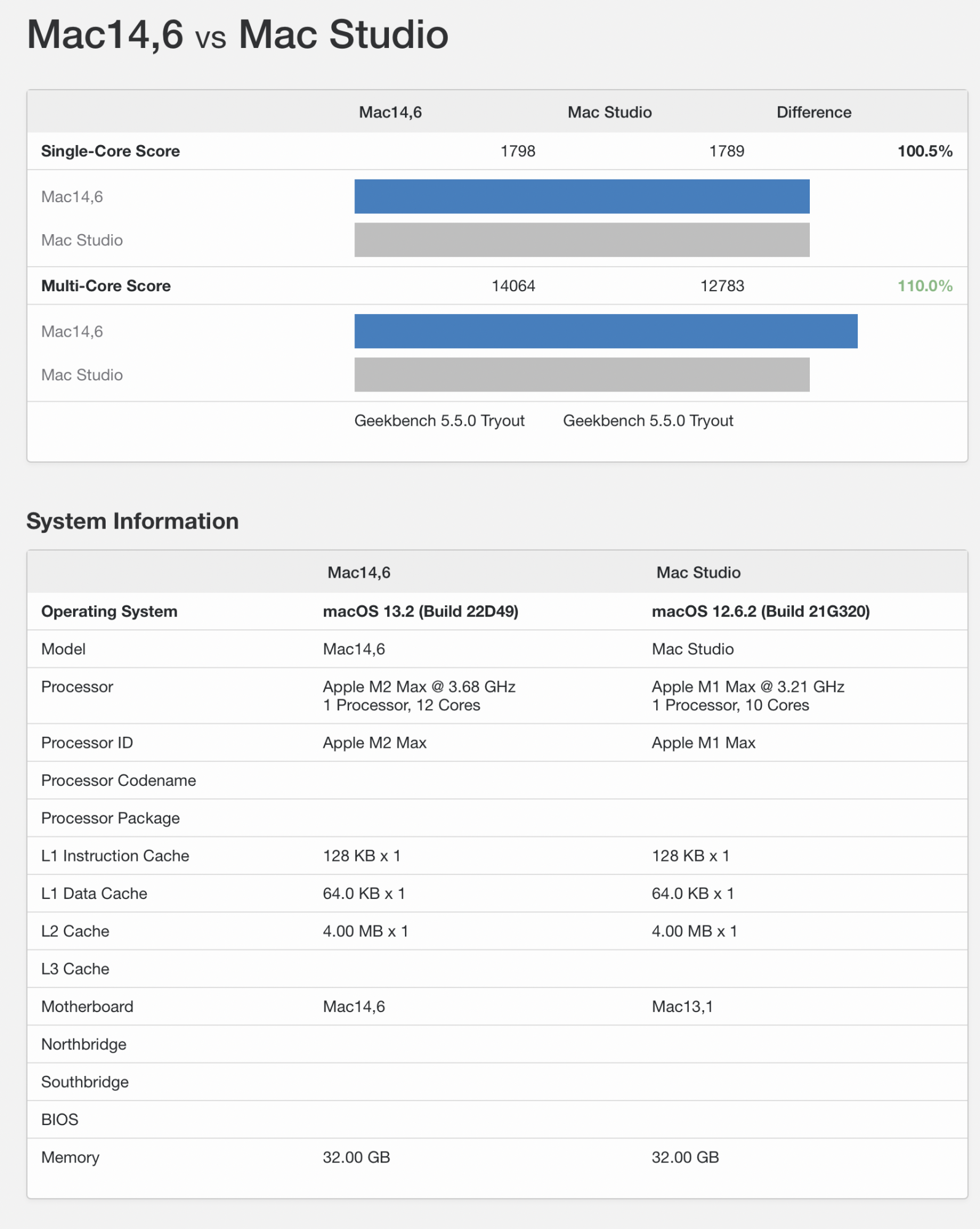980x1229 pixels.
Task: Click the Mac14,6 vs Mac Studio page title
Action: point(238,34)
